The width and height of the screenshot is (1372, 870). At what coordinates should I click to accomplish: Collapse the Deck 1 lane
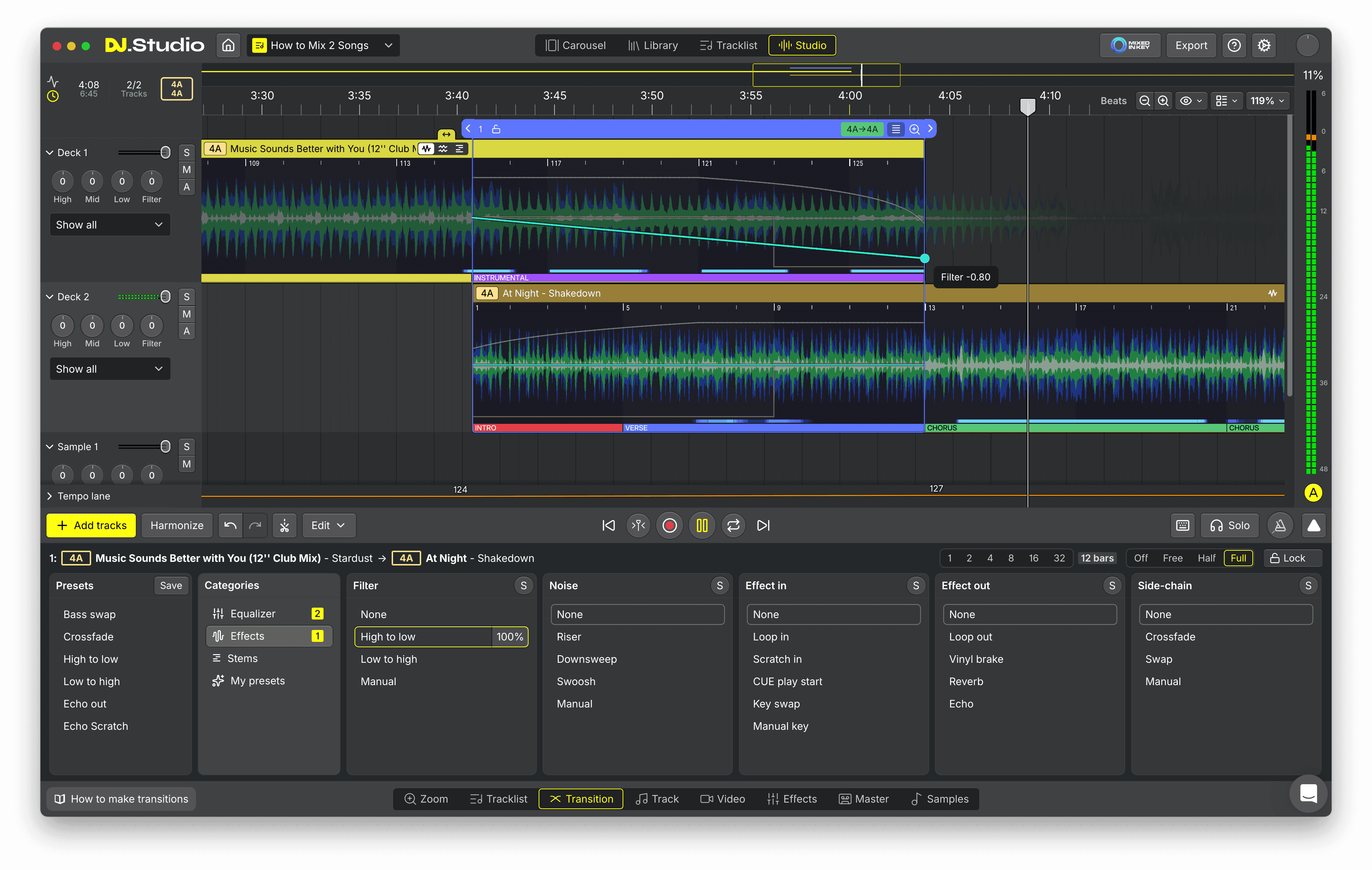[49, 152]
